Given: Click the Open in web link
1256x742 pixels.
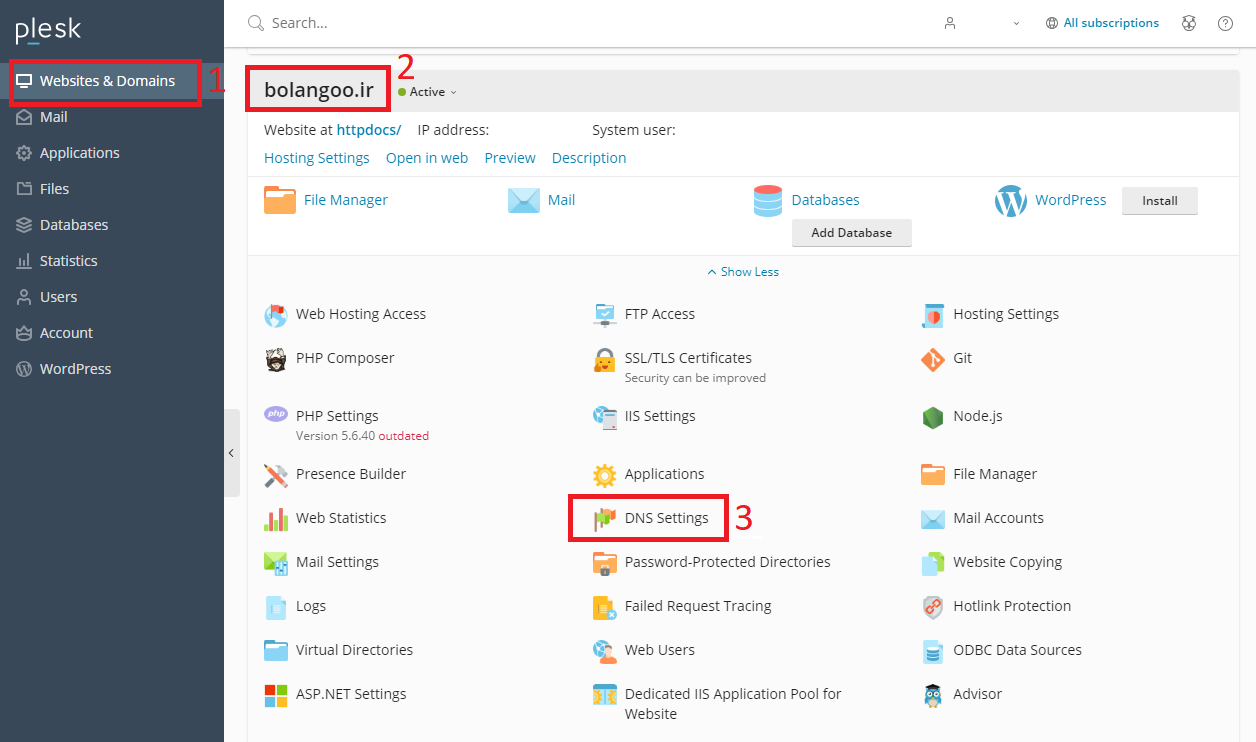Looking at the screenshot, I should coord(427,158).
